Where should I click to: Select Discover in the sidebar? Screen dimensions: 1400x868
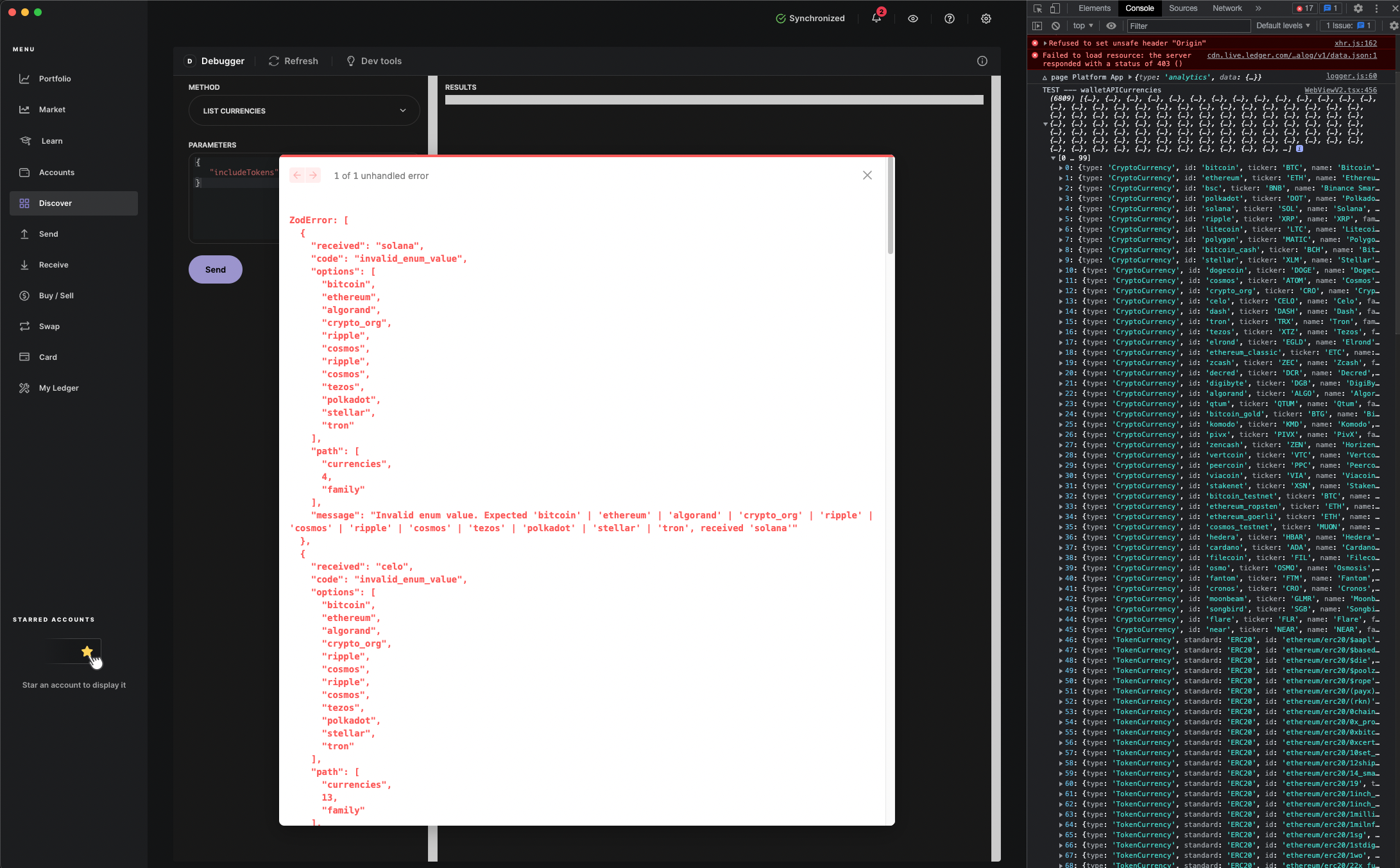[56, 203]
